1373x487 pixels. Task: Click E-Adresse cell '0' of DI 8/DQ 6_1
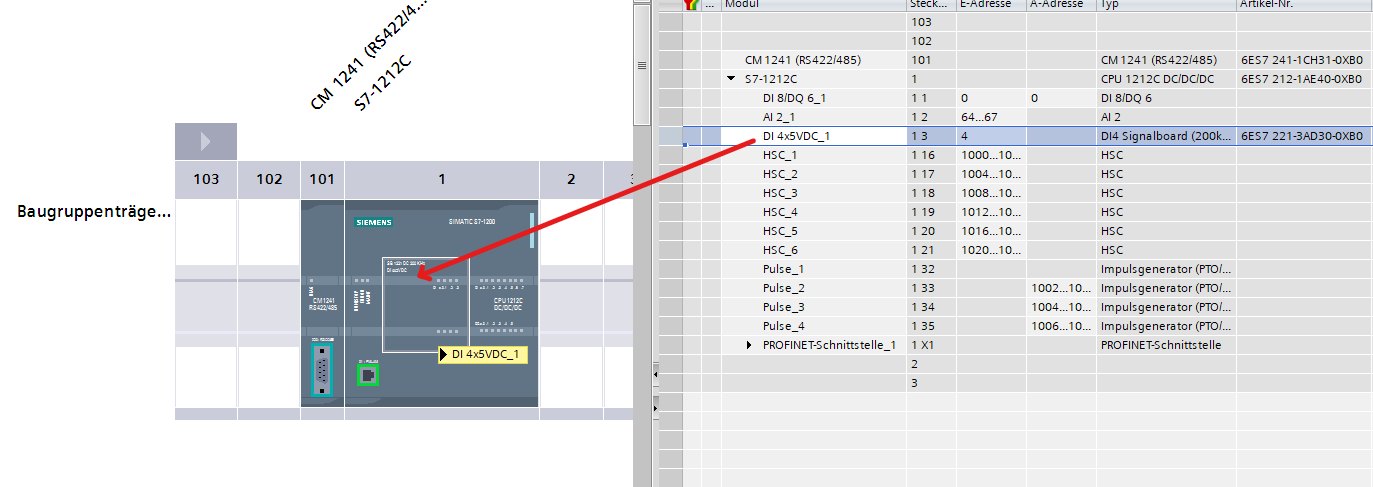(991, 98)
